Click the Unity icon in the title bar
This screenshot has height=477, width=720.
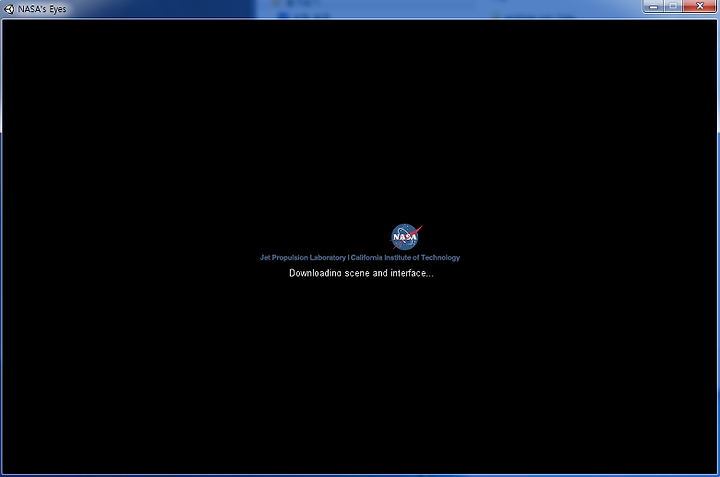click(9, 9)
